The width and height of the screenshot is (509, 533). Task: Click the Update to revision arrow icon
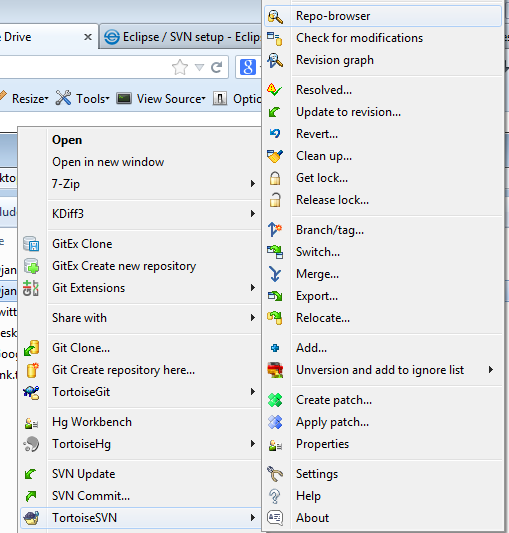click(x=274, y=112)
